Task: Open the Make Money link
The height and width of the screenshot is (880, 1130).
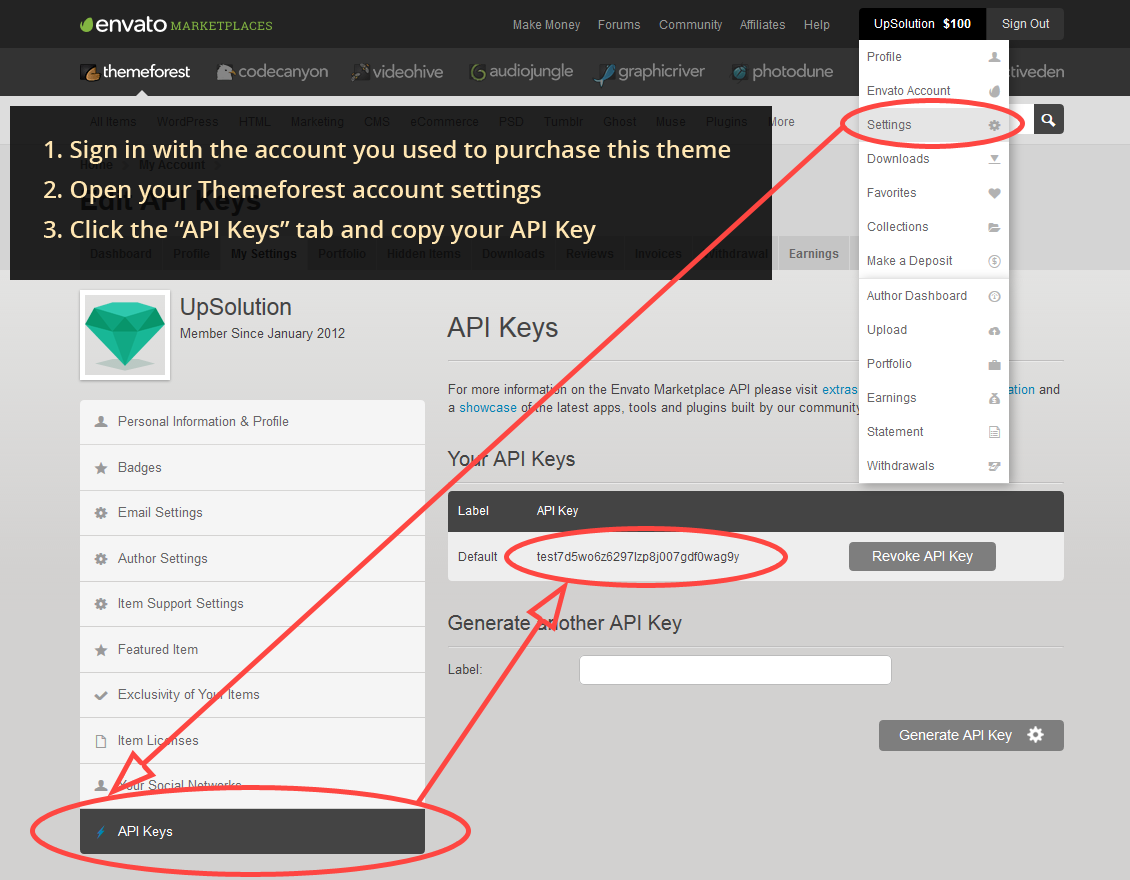Action: [546, 25]
